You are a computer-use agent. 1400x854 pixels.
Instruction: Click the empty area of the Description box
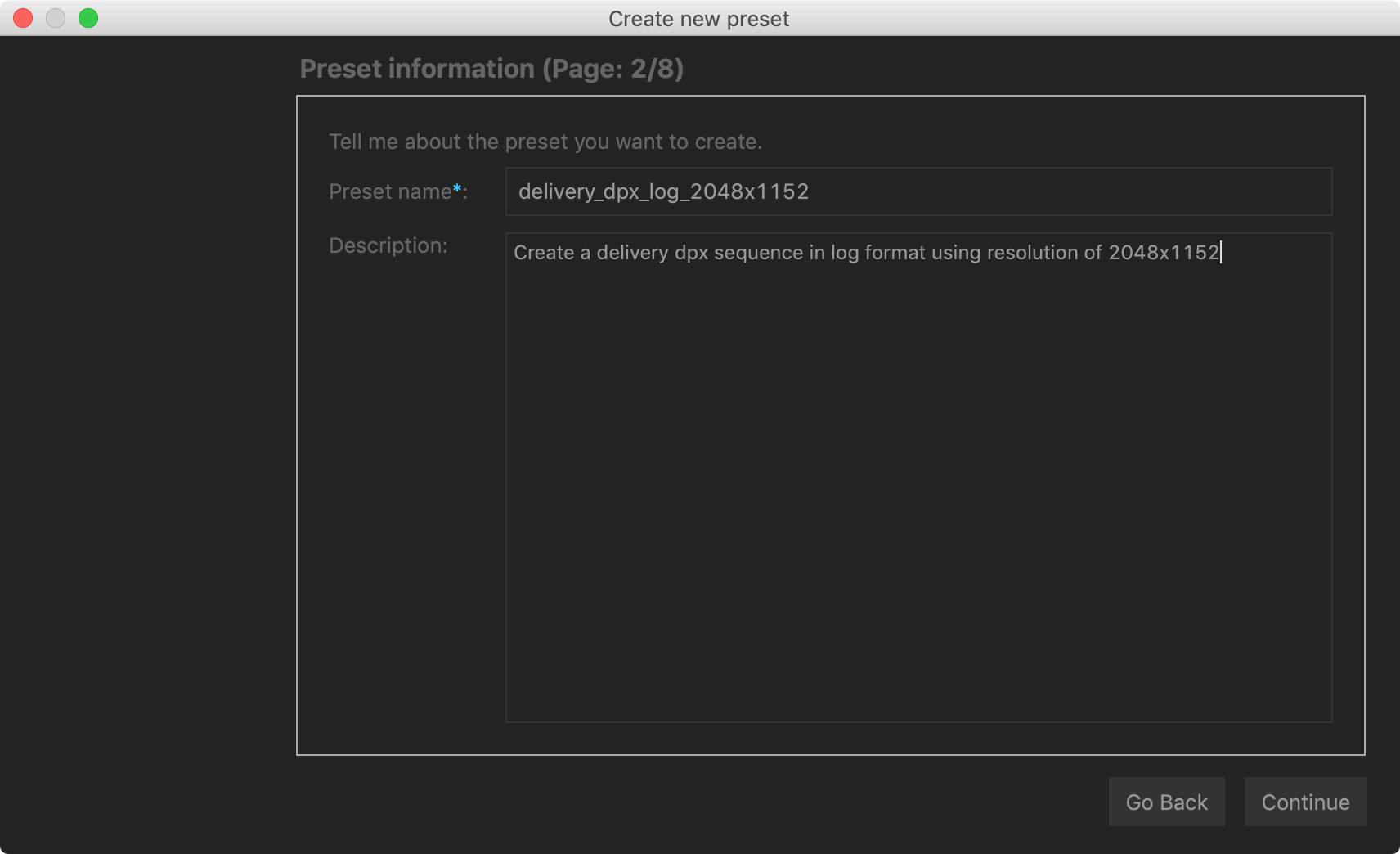tap(918, 491)
